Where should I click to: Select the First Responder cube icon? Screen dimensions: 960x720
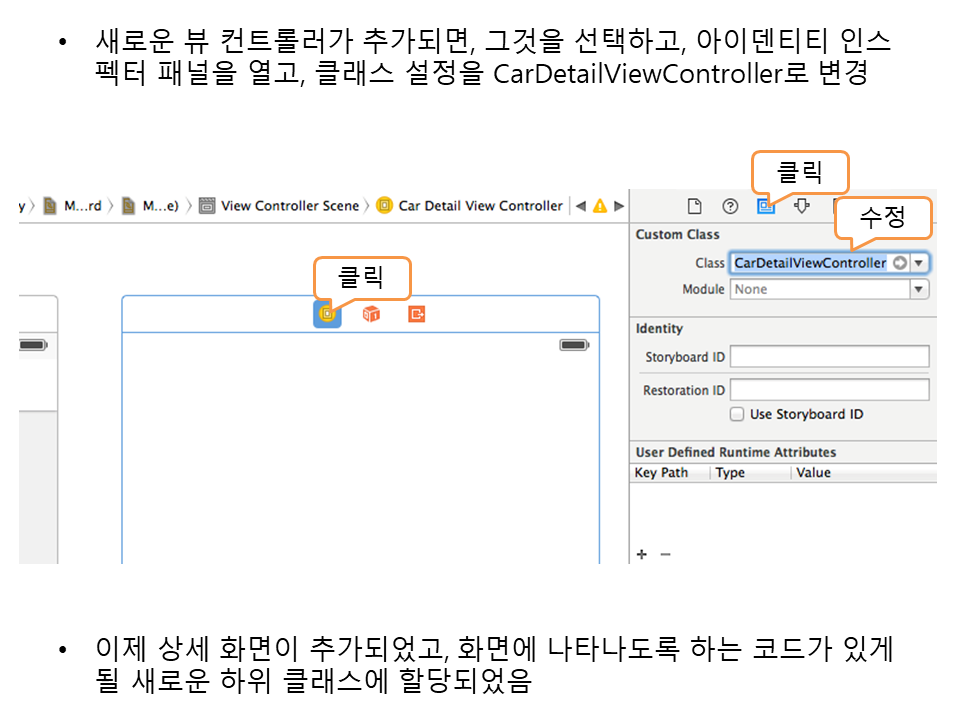[x=371, y=314]
